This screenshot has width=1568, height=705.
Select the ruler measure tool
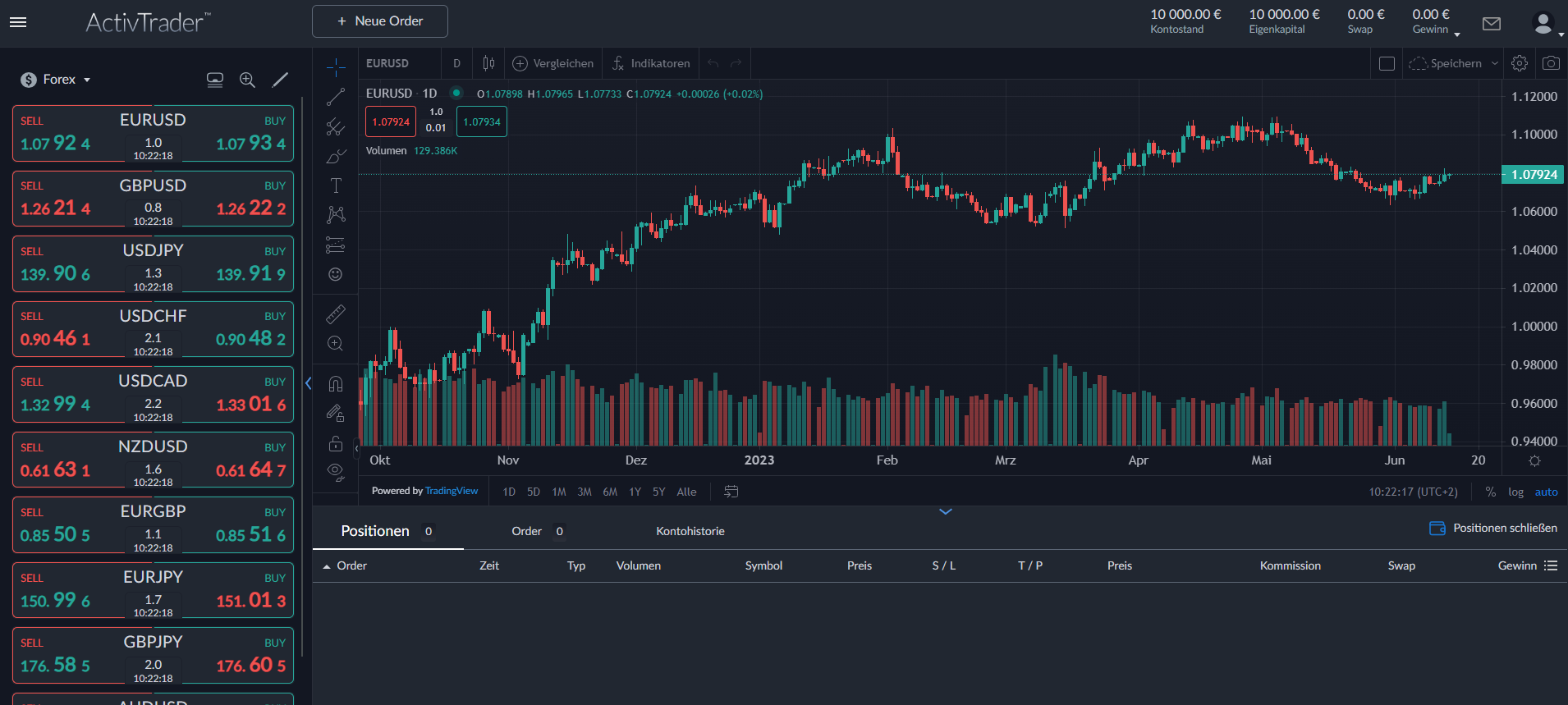336,314
